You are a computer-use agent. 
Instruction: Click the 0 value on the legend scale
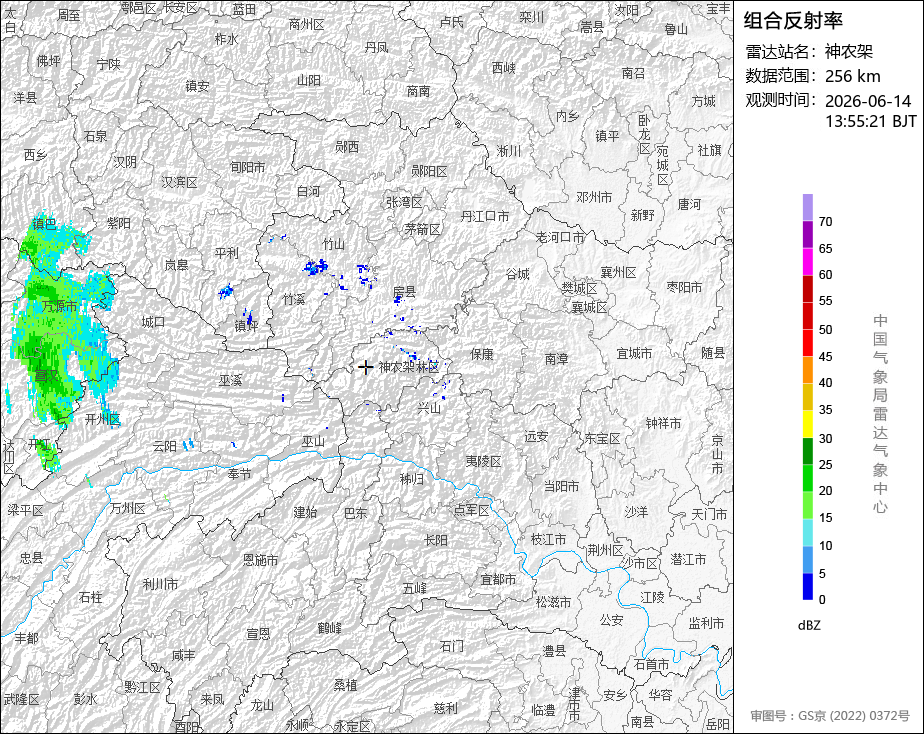(x=823, y=600)
